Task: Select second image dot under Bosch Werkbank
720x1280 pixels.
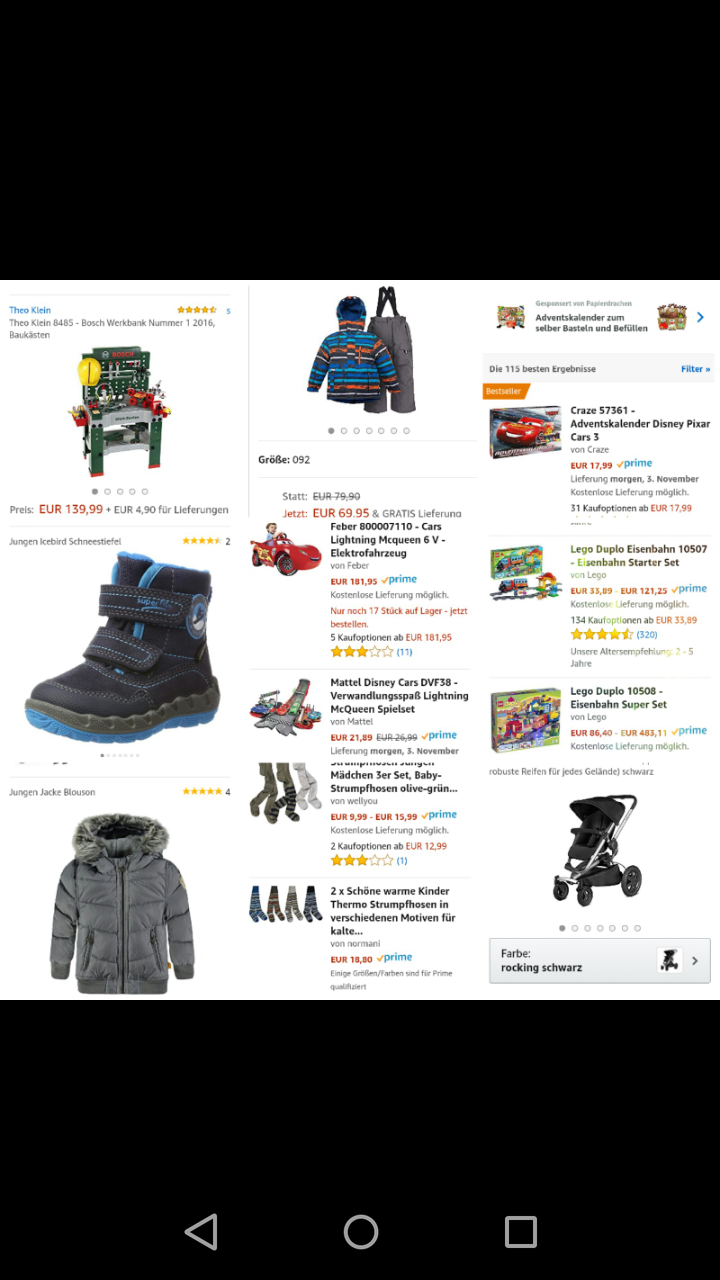Action: click(107, 492)
